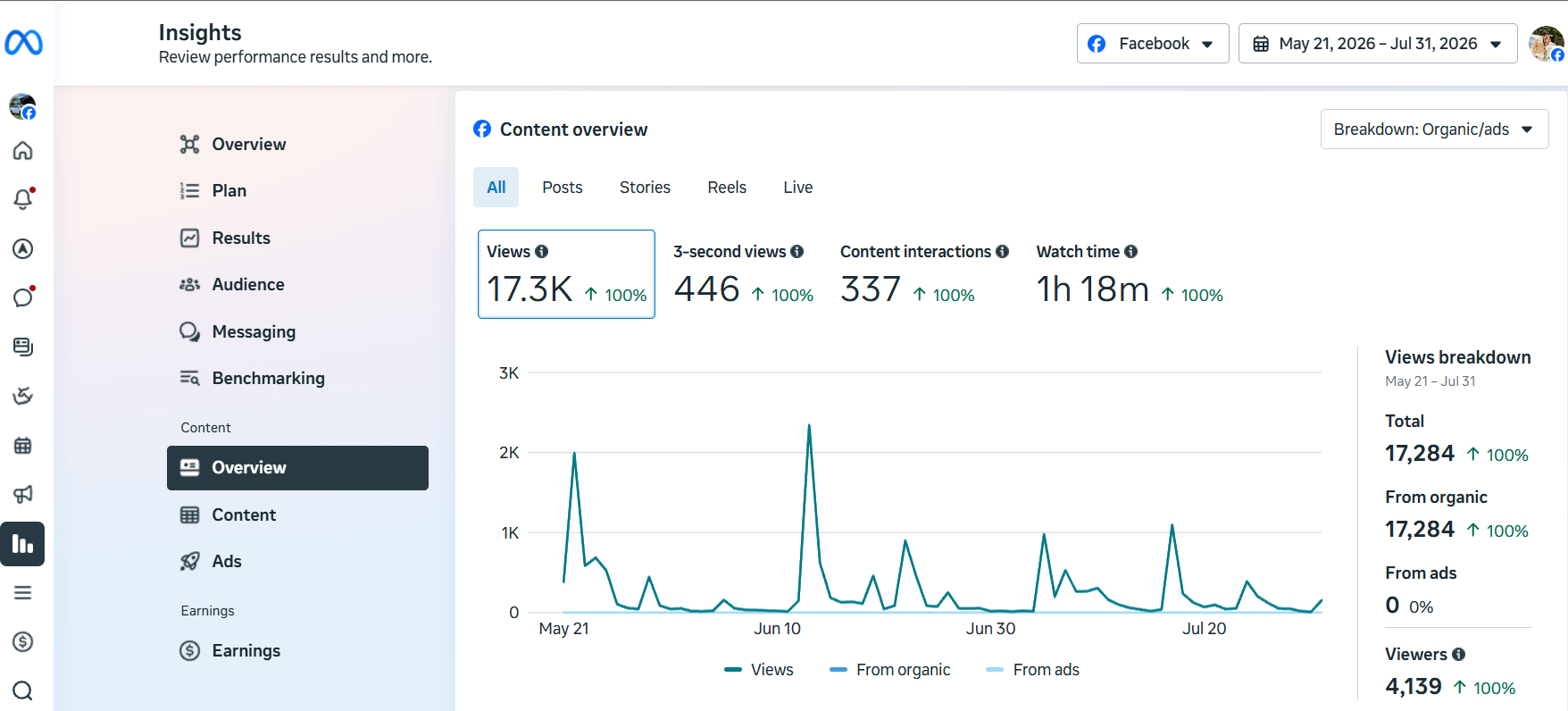Click the Insights page title
The width and height of the screenshot is (1568, 711).
[200, 33]
